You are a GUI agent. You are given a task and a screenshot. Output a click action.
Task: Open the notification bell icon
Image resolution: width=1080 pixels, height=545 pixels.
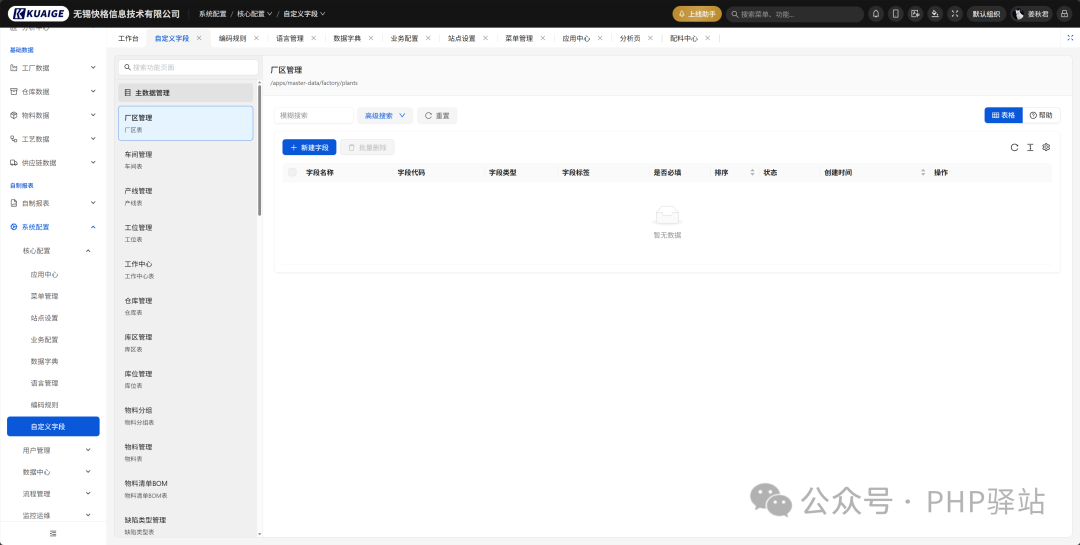click(x=875, y=14)
